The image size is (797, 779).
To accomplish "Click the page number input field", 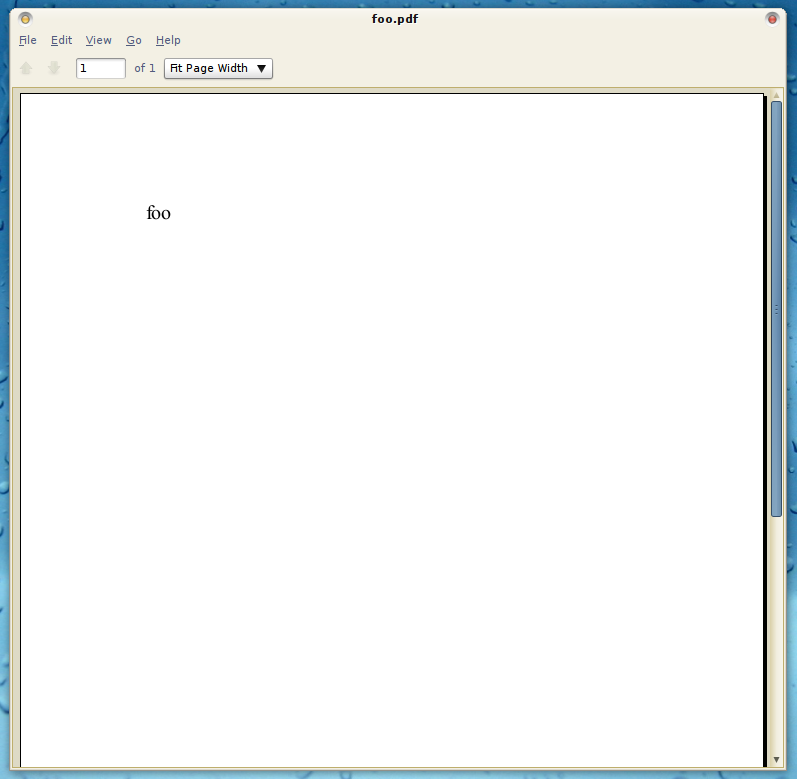I will [x=101, y=68].
